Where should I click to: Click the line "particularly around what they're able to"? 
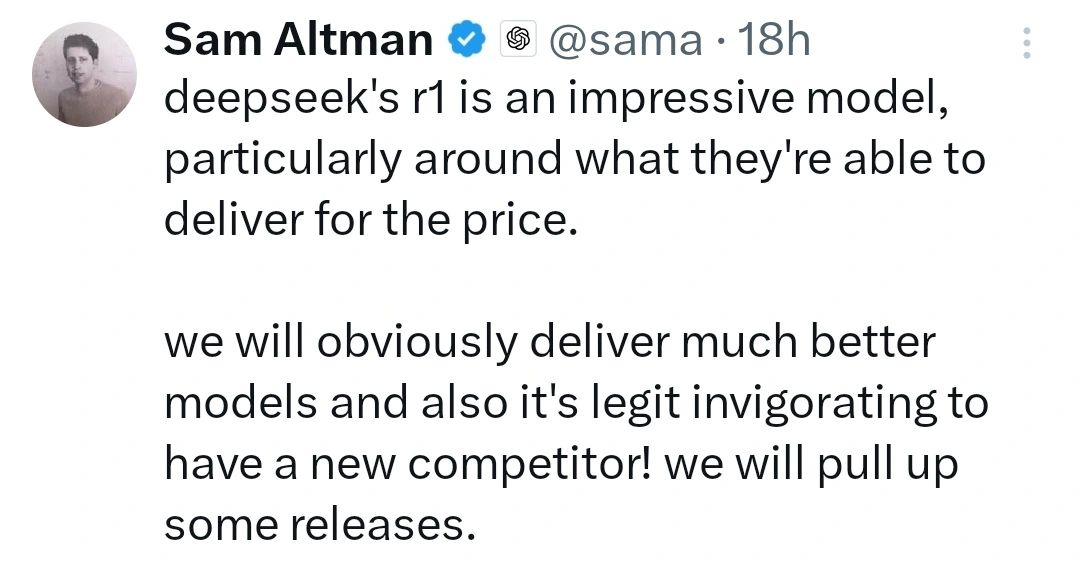575,160
